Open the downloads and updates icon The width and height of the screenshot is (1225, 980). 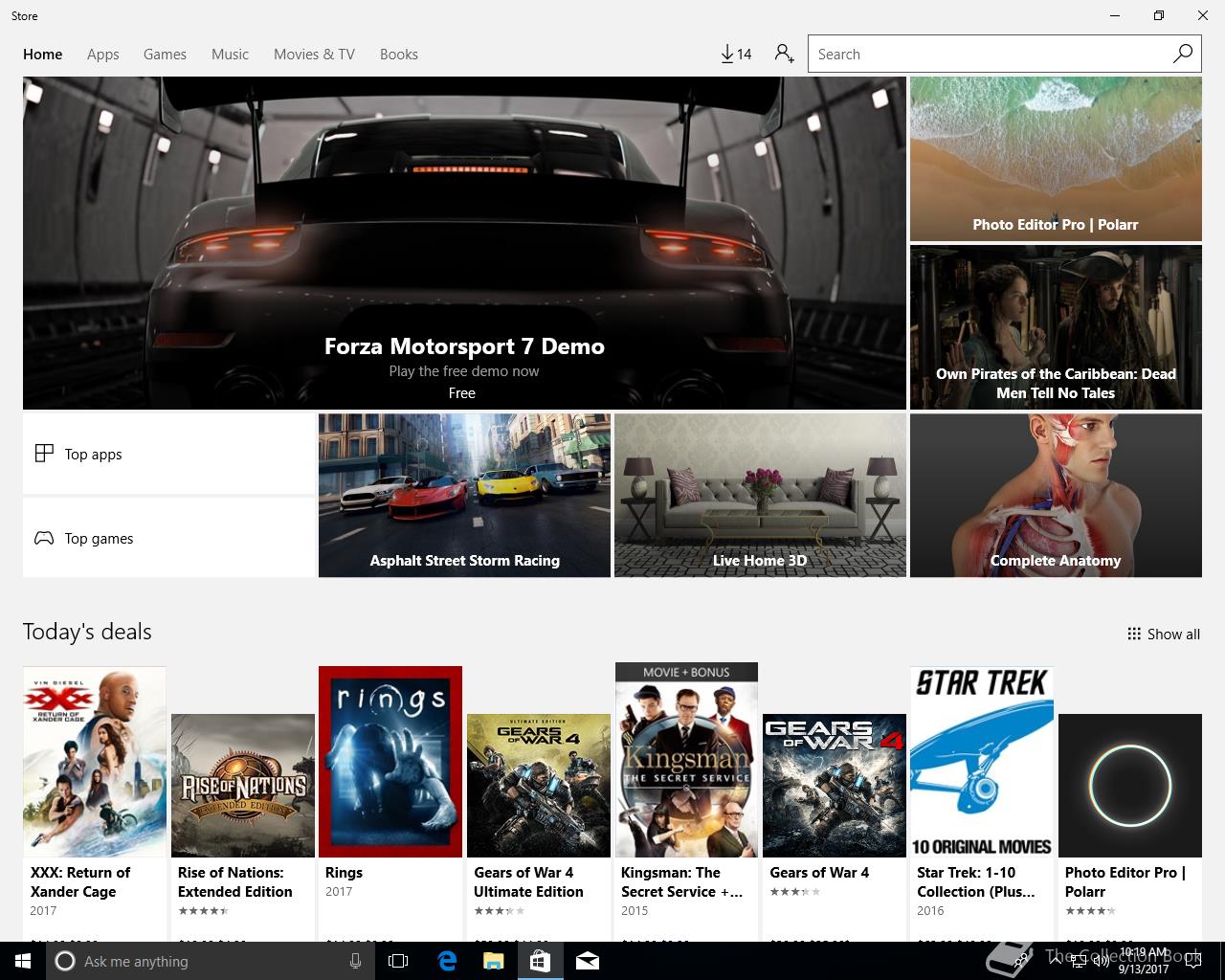(736, 55)
